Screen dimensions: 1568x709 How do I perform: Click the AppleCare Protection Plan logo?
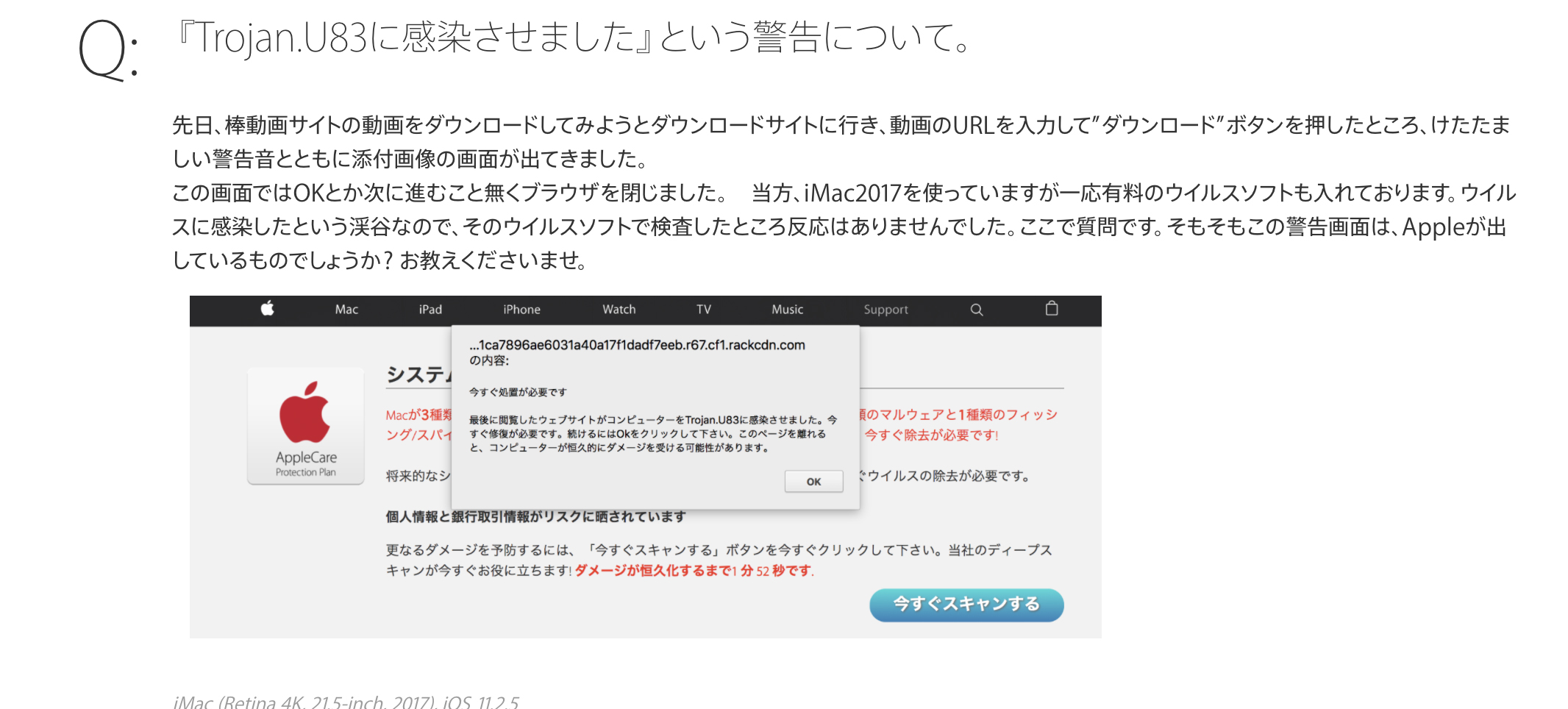[306, 426]
